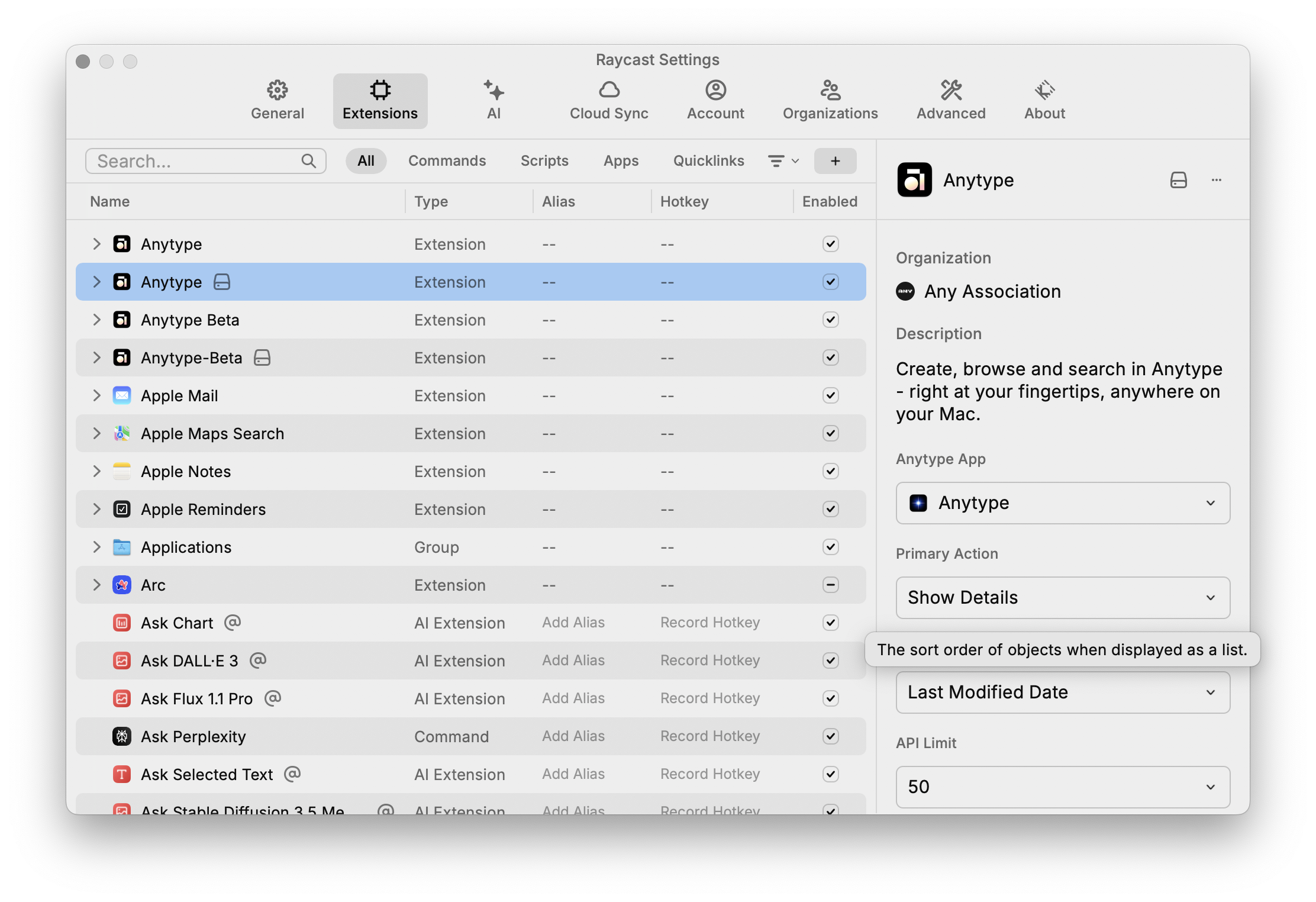
Task: Expand the Arc extension row
Action: (x=96, y=585)
